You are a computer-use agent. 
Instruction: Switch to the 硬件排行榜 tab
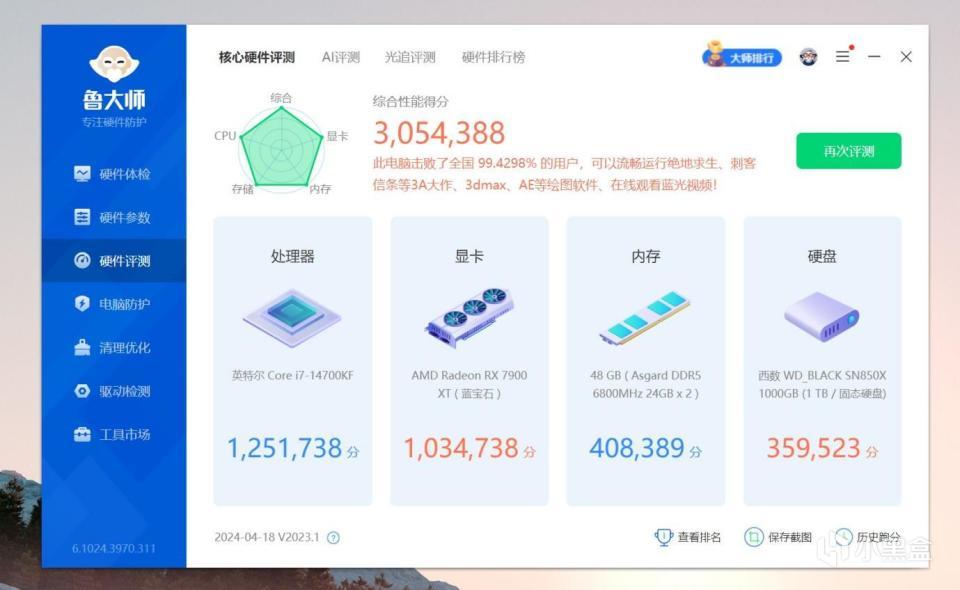(x=493, y=58)
